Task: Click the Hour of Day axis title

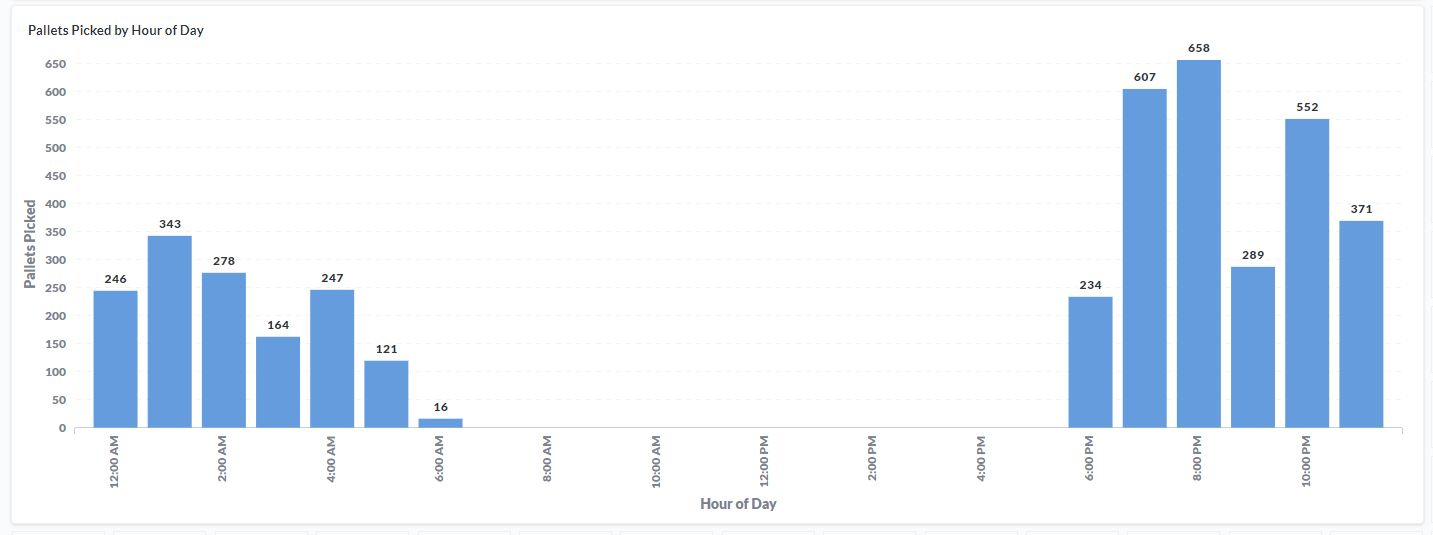Action: tap(738, 504)
